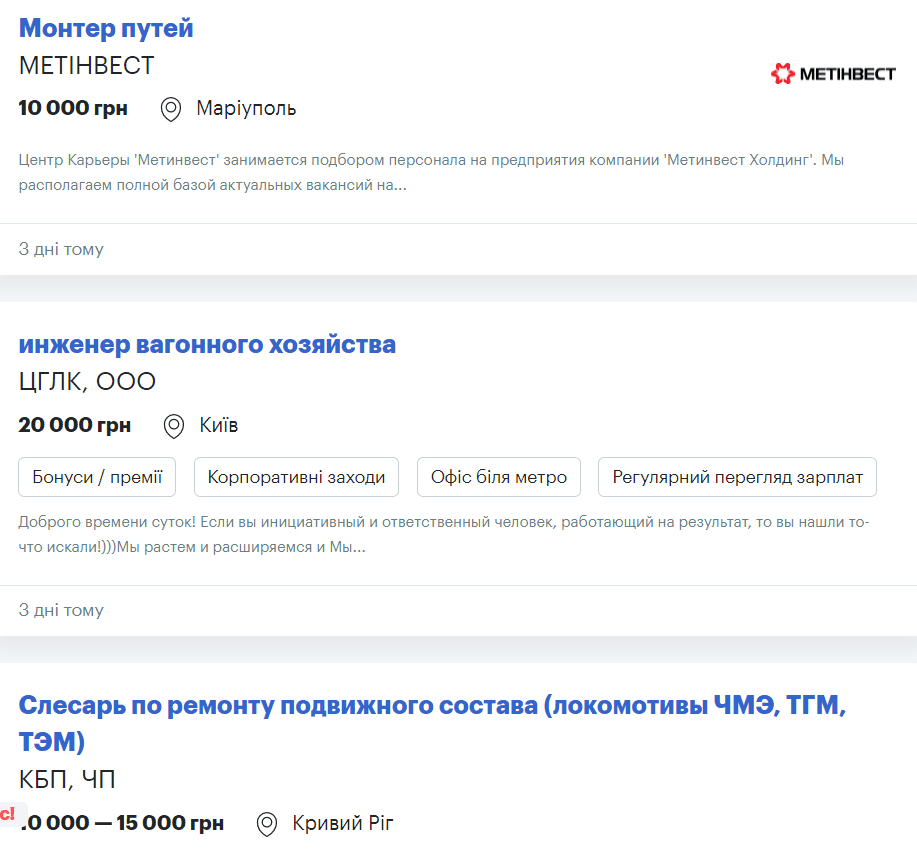Click the '10 000 грн' salary on Монтер путей
The image size is (917, 860).
pos(72,108)
